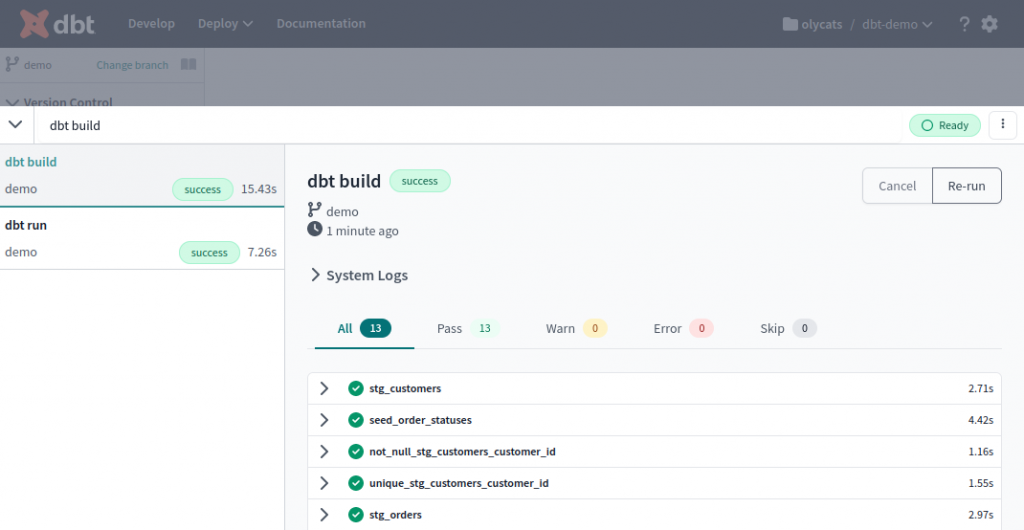The height and width of the screenshot is (530, 1024).
Task: Click the 7.26s duration text
Action: point(262,252)
